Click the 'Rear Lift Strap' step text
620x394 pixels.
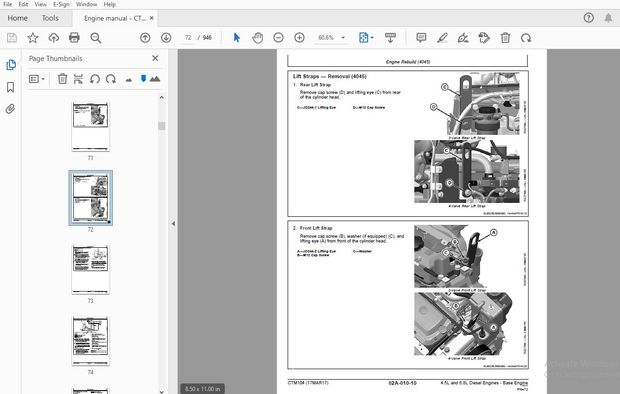tap(315, 85)
